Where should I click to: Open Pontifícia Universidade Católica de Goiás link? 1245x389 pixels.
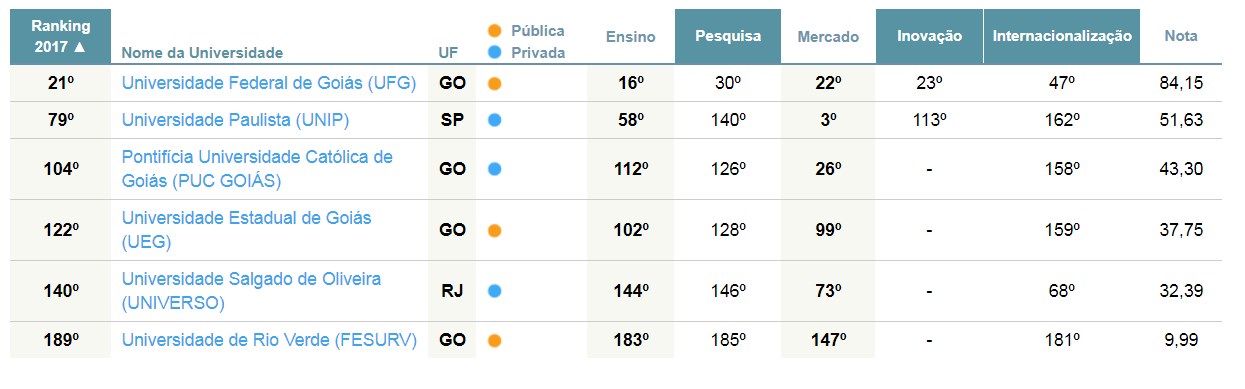(x=257, y=169)
